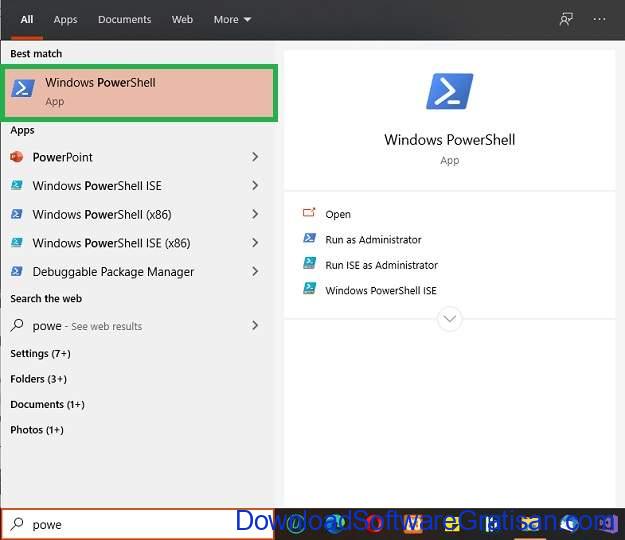Expand more actions with circular down chevron

[450, 319]
